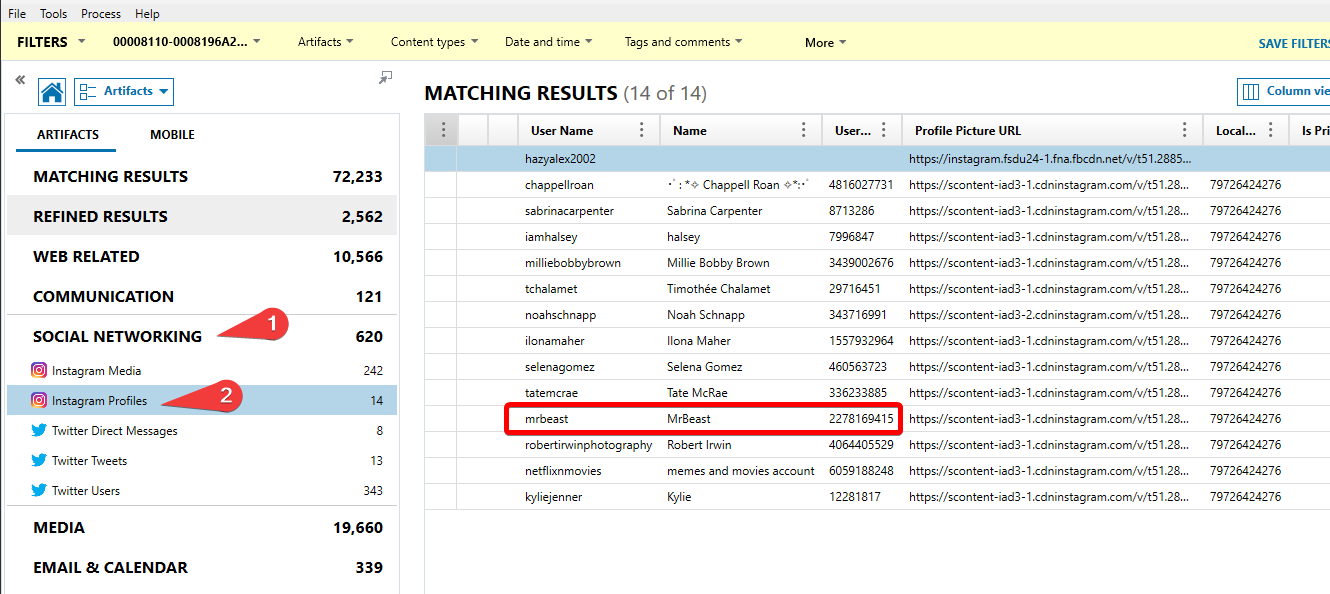Select the Twitter Tweets artifact

[202, 461]
